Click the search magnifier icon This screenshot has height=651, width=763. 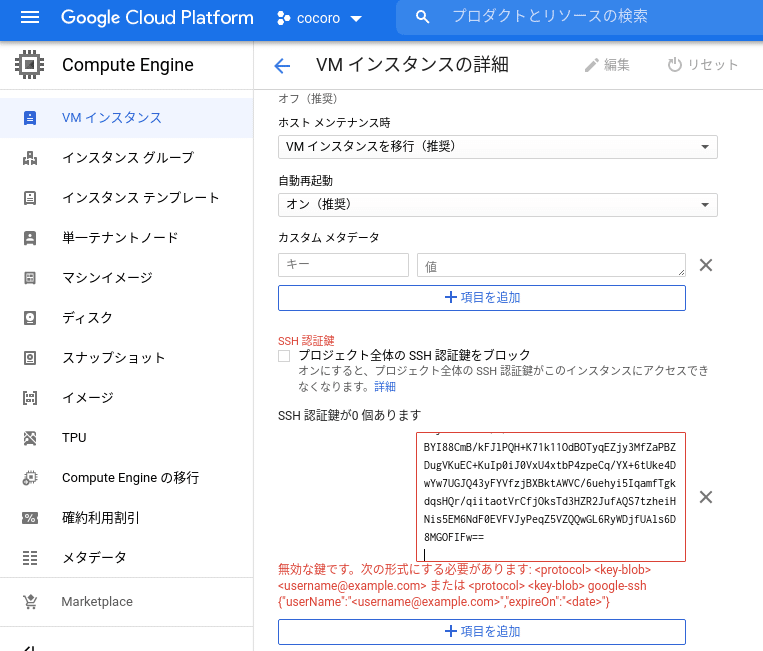tap(423, 17)
